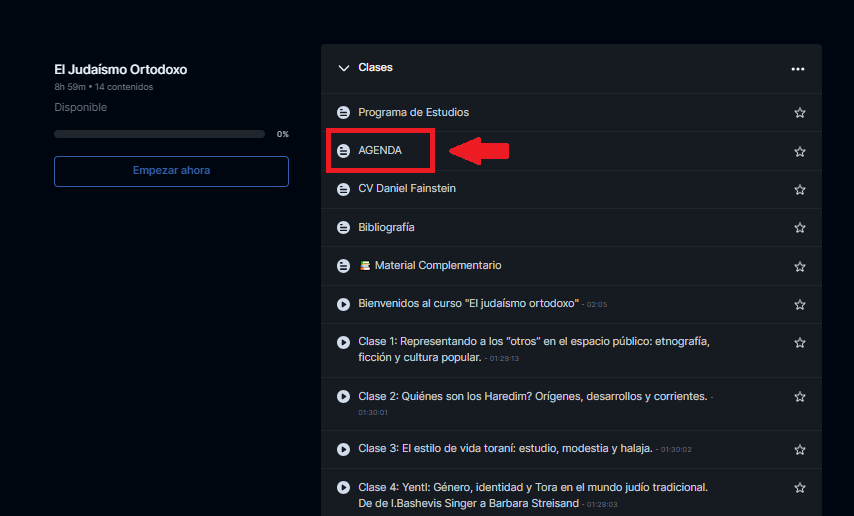
Task: Click document icon beside CV Daniel Fainstein
Action: point(343,189)
